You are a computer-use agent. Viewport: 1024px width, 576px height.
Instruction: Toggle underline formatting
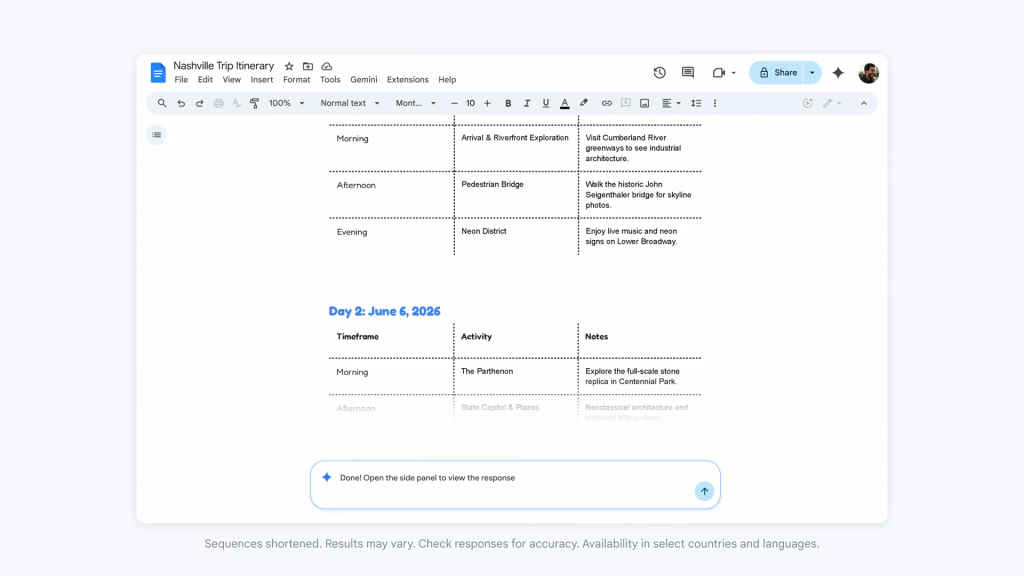click(x=545, y=103)
